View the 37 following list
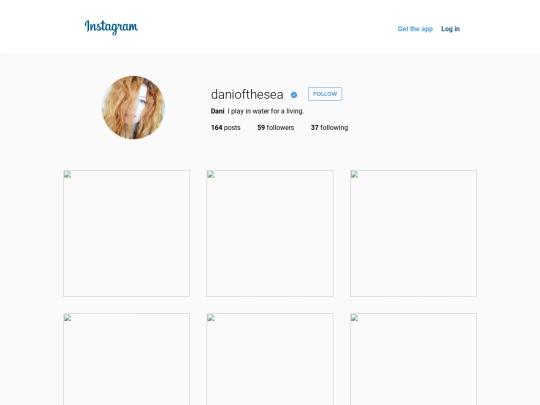This screenshot has width=540, height=405. 329,127
